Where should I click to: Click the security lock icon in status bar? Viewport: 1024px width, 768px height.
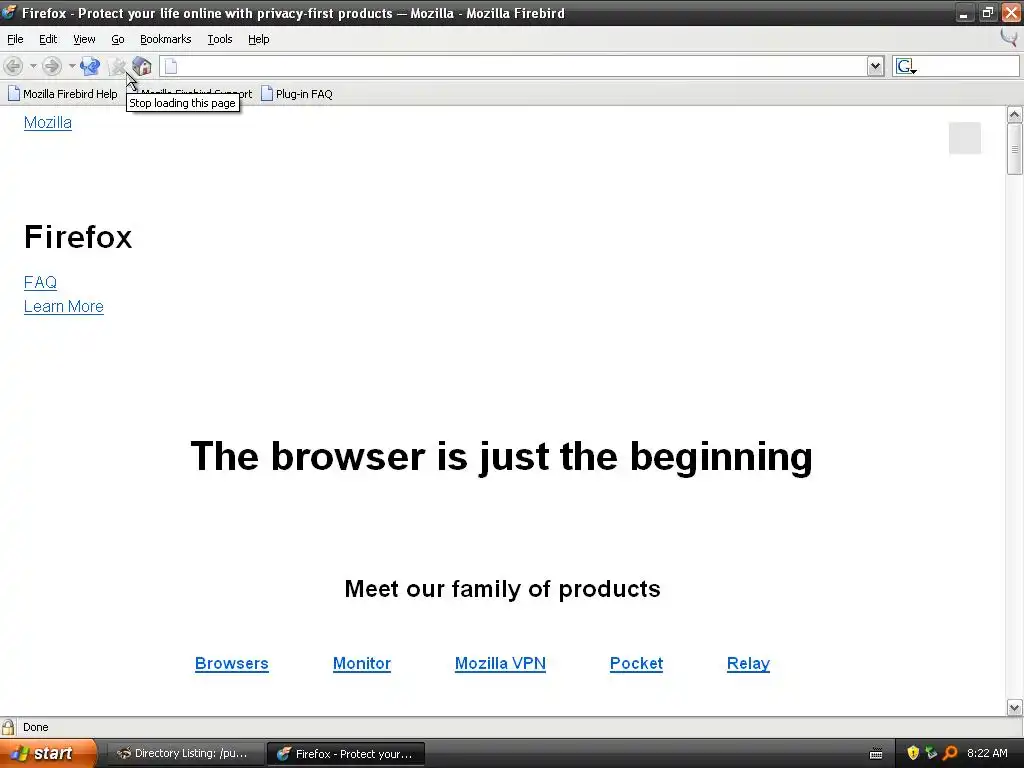(x=8, y=728)
